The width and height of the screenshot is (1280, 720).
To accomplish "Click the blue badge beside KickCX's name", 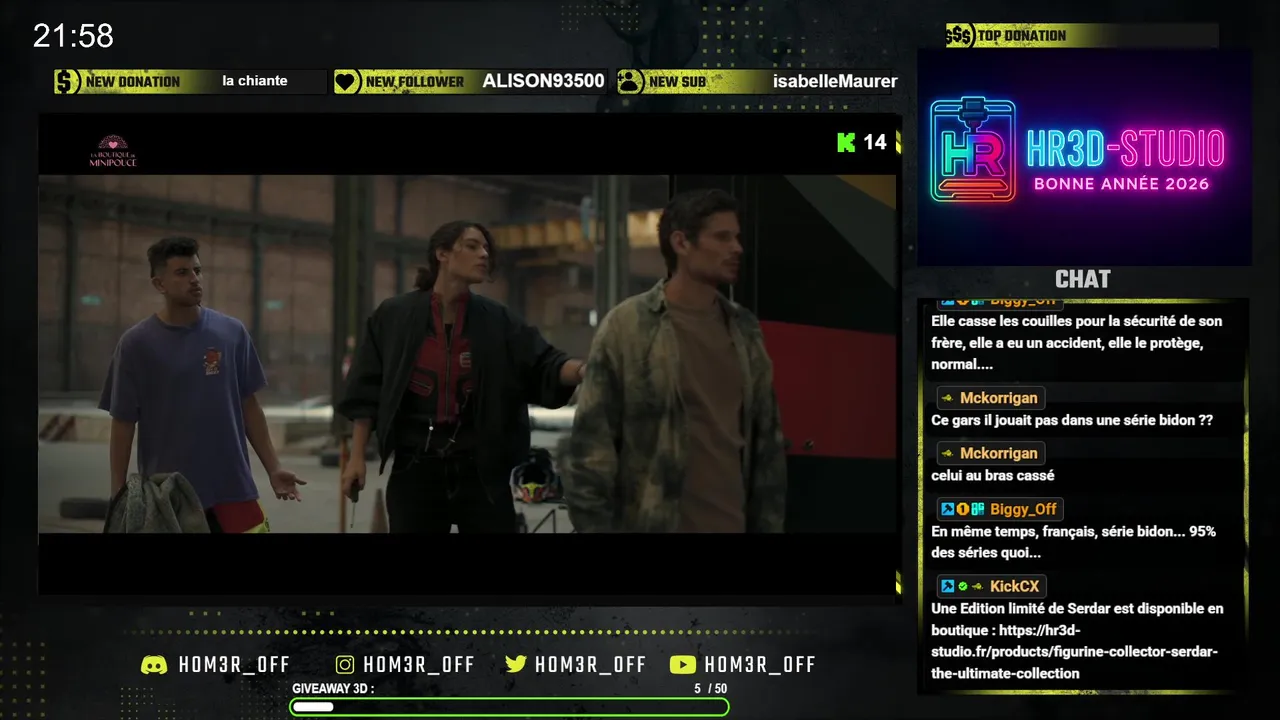I will pyautogui.click(x=947, y=586).
